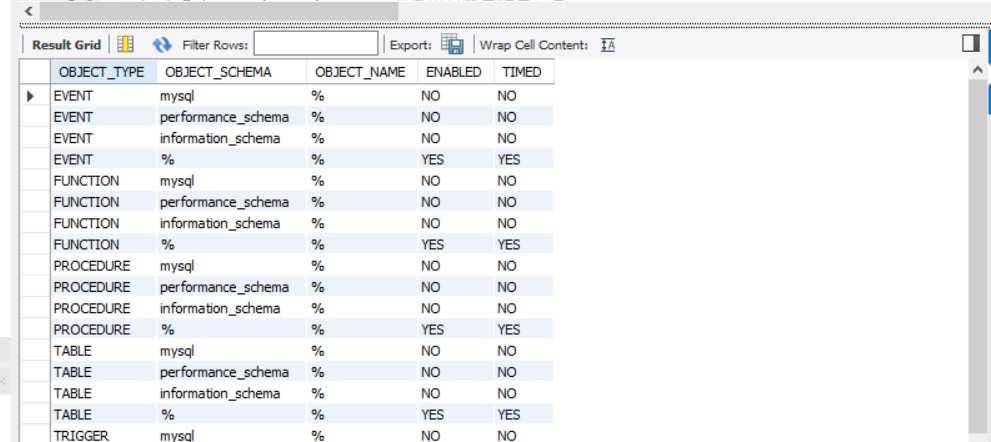
Task: Click TIMED NO in FUNCTION mysql row
Action: point(524,181)
